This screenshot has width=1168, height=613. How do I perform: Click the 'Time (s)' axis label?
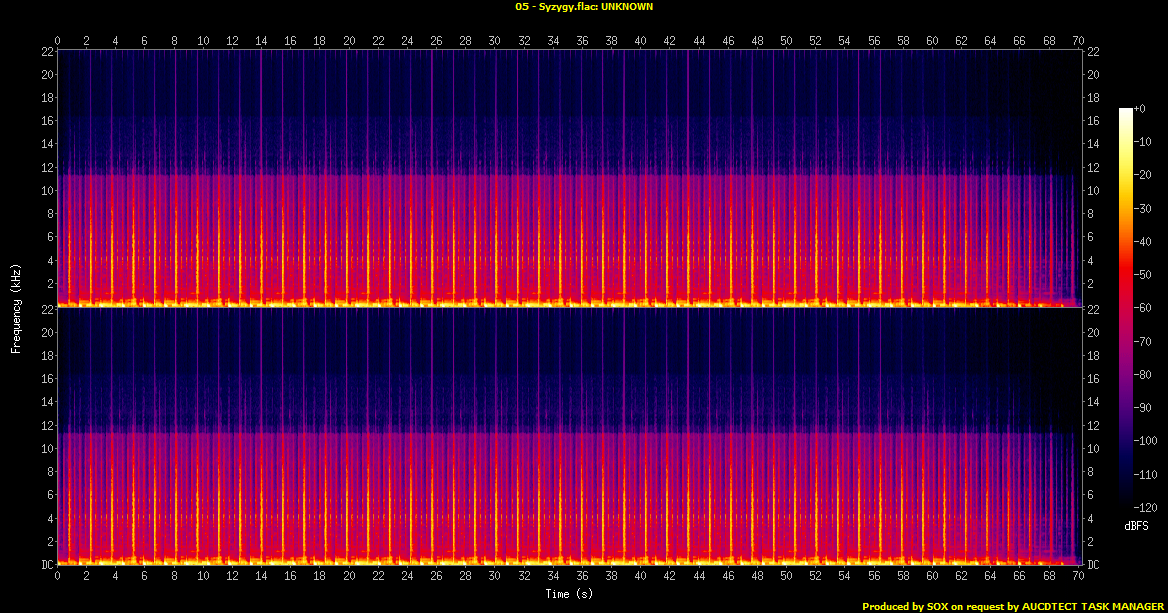tap(568, 594)
